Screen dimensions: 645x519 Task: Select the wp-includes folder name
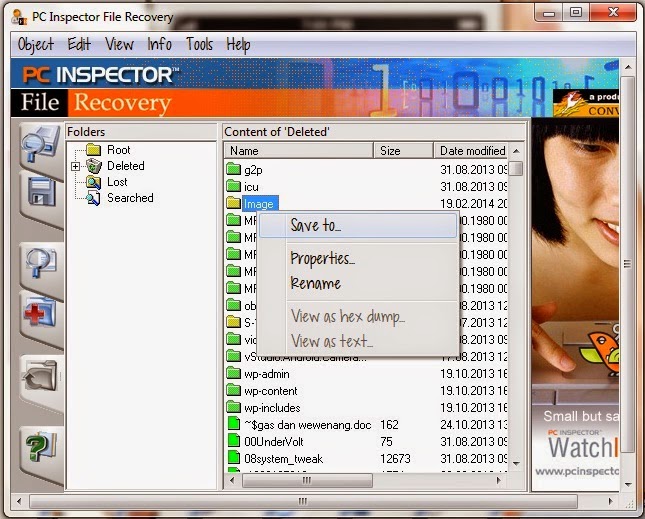[272, 408]
